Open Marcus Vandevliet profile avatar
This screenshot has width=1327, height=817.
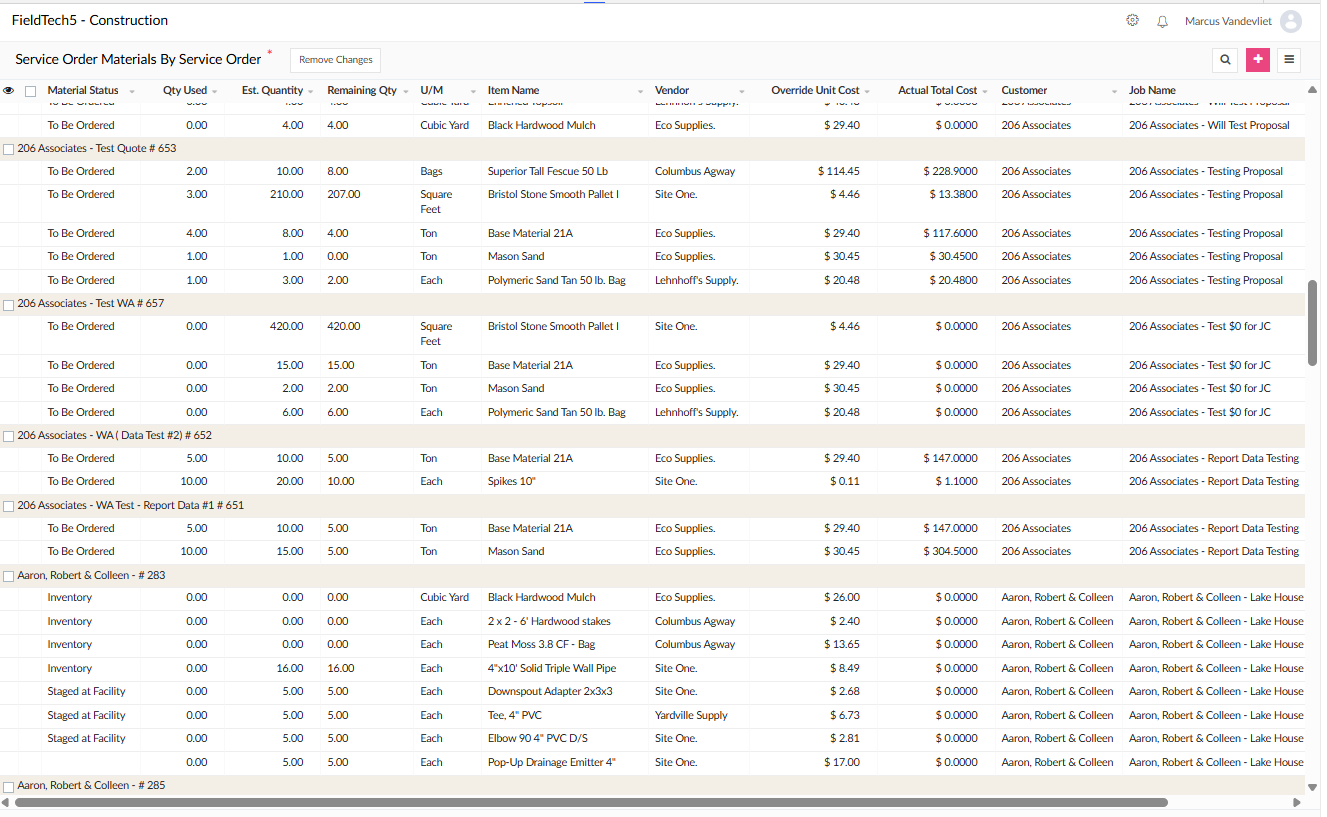click(x=1291, y=21)
